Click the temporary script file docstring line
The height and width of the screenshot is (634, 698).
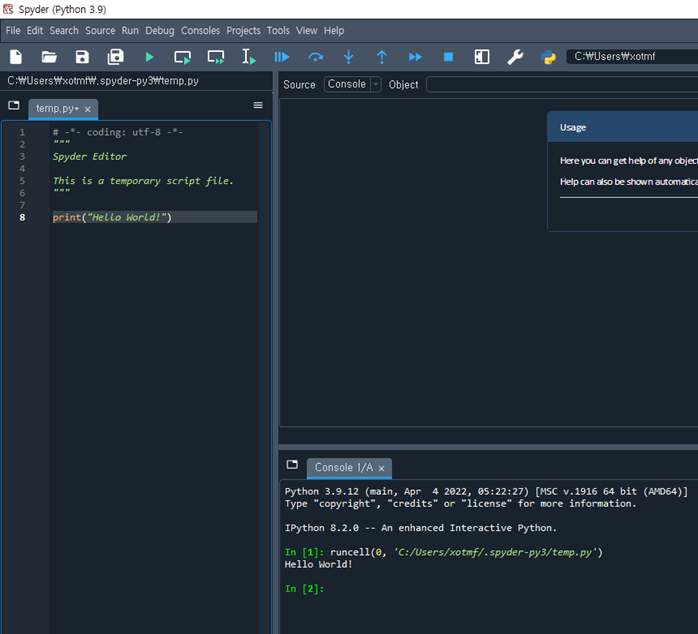click(143, 181)
